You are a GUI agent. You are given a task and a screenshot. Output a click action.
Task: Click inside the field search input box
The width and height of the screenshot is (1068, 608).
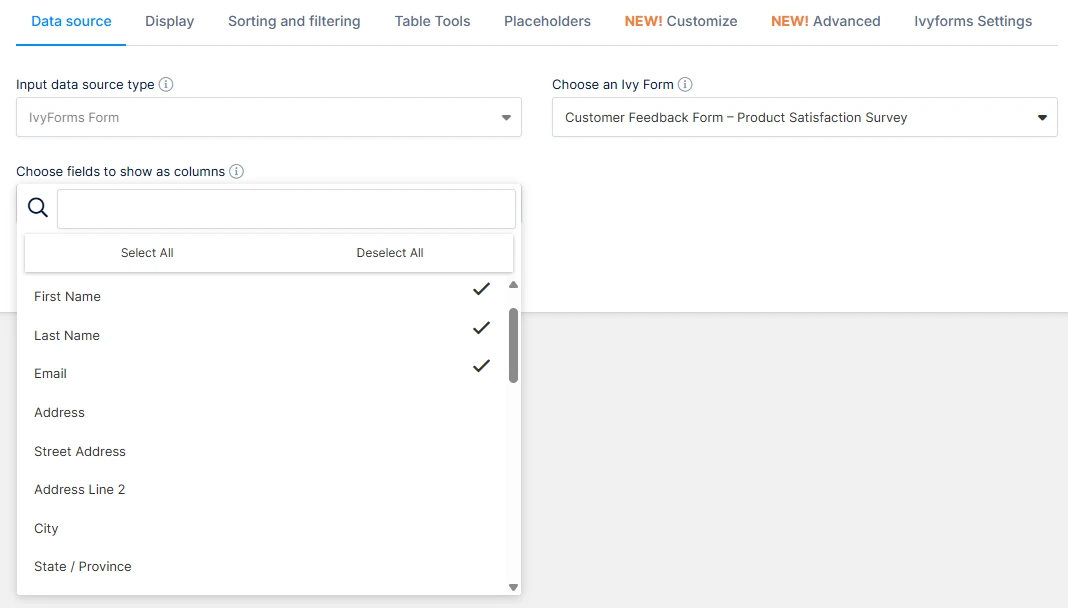285,208
